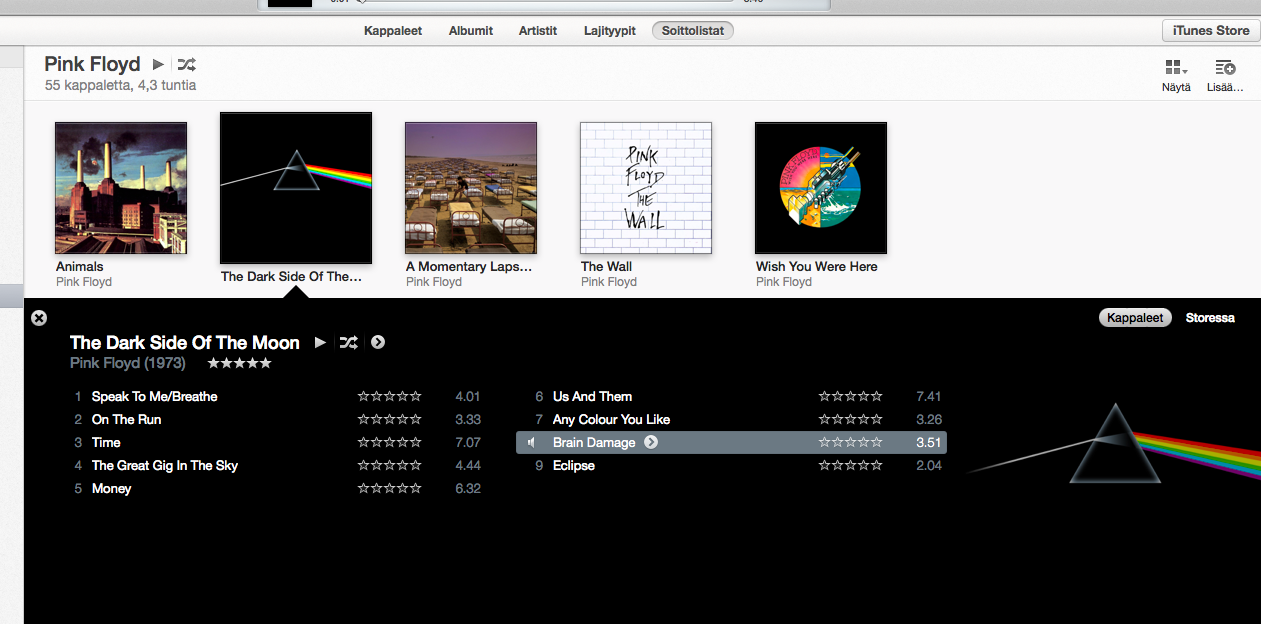Switch to the Lajityypit tab
This screenshot has height=624, width=1261.
pos(610,31)
